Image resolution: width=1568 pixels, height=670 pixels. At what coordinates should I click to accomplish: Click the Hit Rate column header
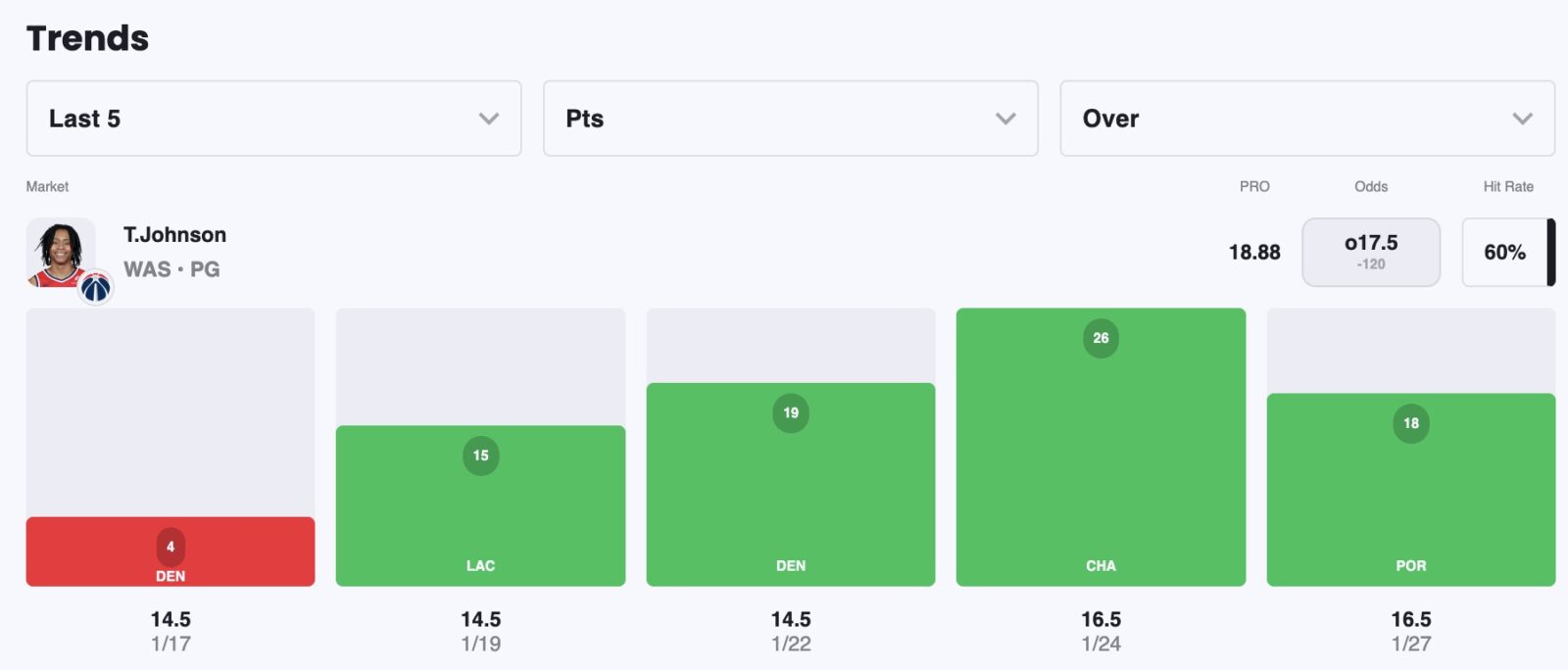tap(1507, 186)
